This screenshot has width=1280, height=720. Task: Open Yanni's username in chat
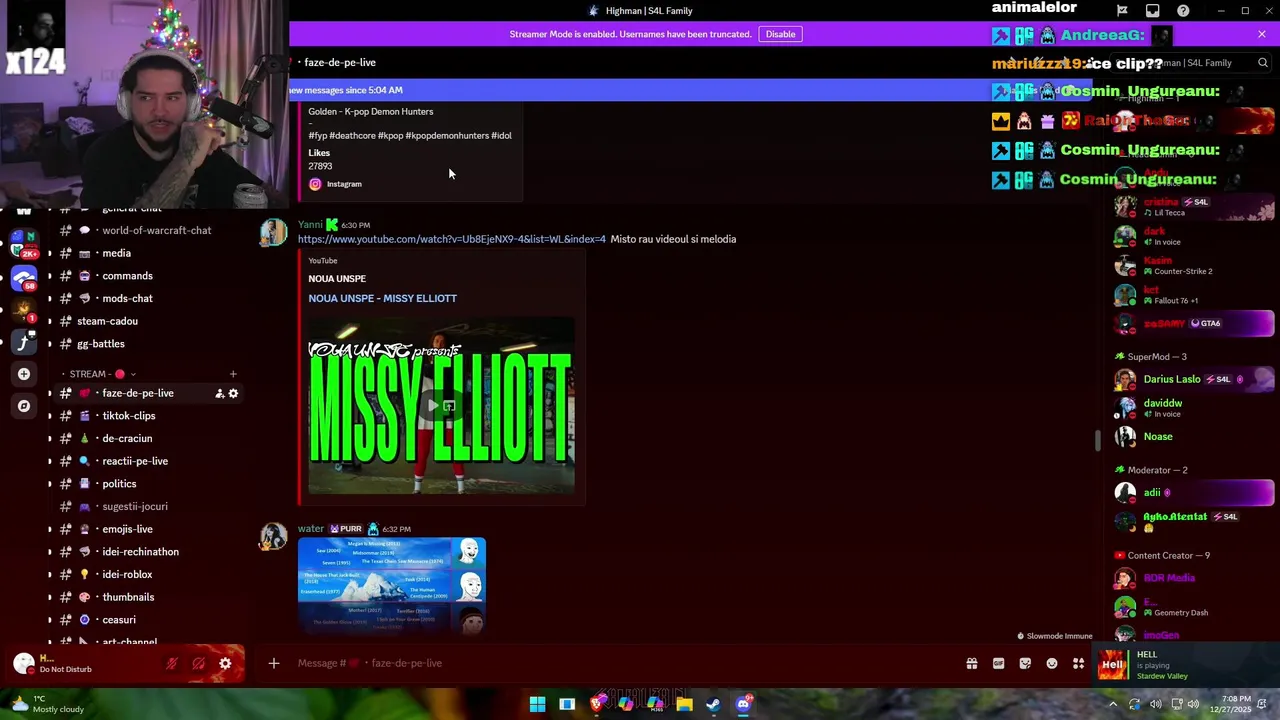coord(310,225)
